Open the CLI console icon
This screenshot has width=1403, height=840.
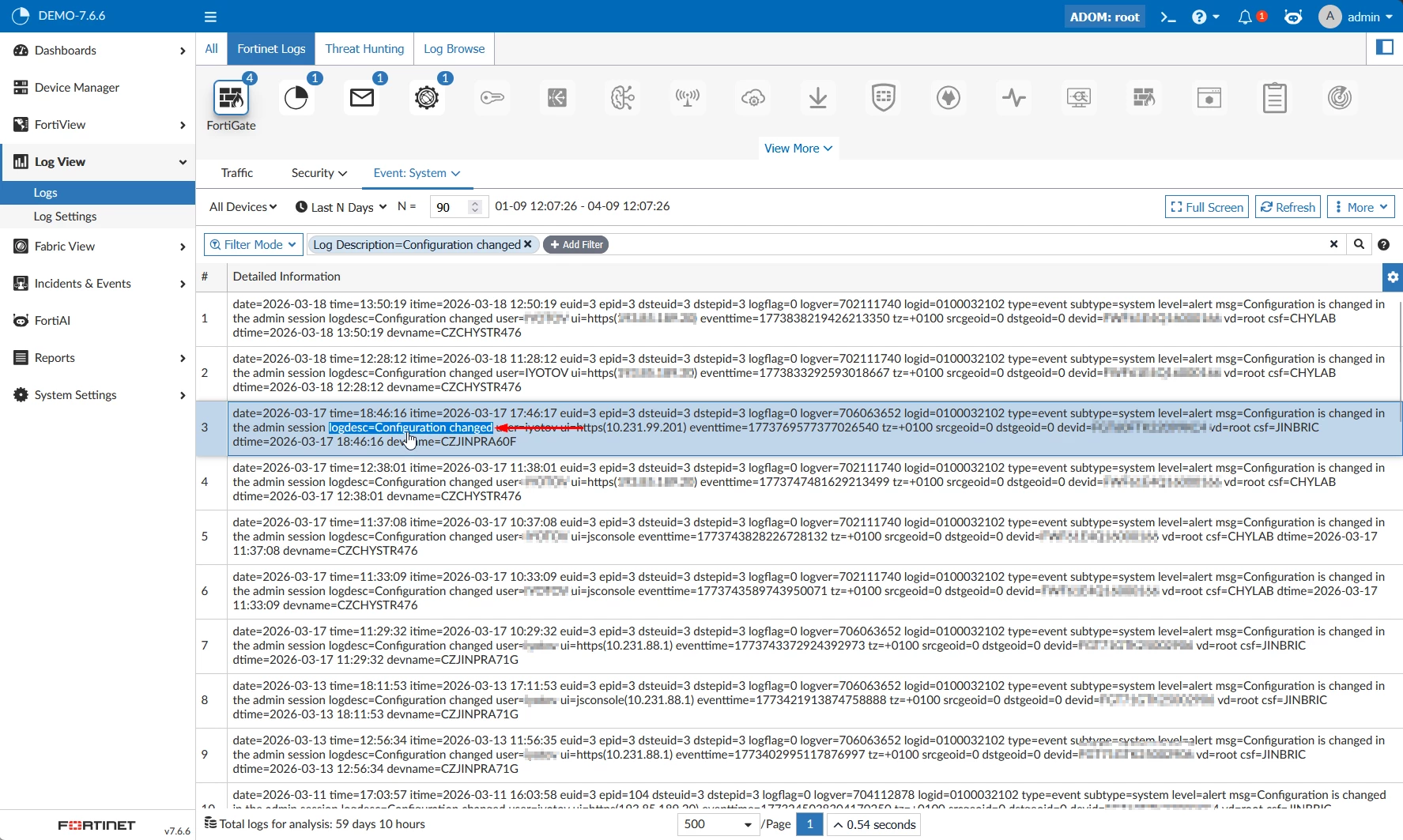point(1168,17)
